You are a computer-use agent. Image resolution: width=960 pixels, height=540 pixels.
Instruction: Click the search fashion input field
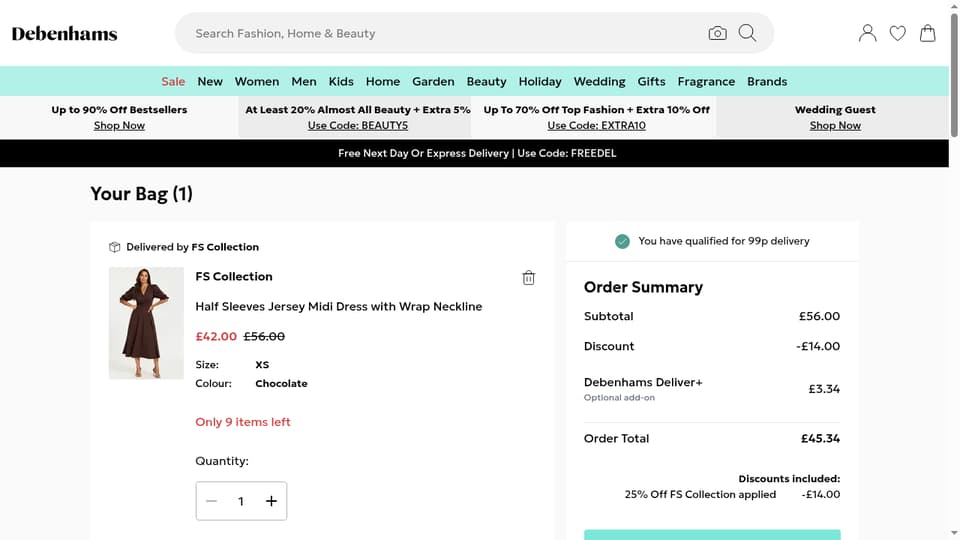point(447,33)
